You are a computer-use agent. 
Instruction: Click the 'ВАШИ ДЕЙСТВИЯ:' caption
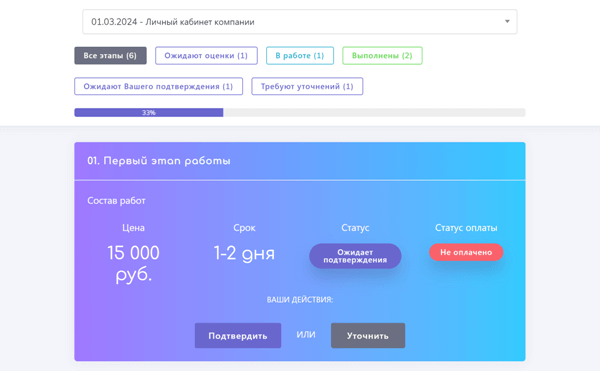[x=300, y=299]
